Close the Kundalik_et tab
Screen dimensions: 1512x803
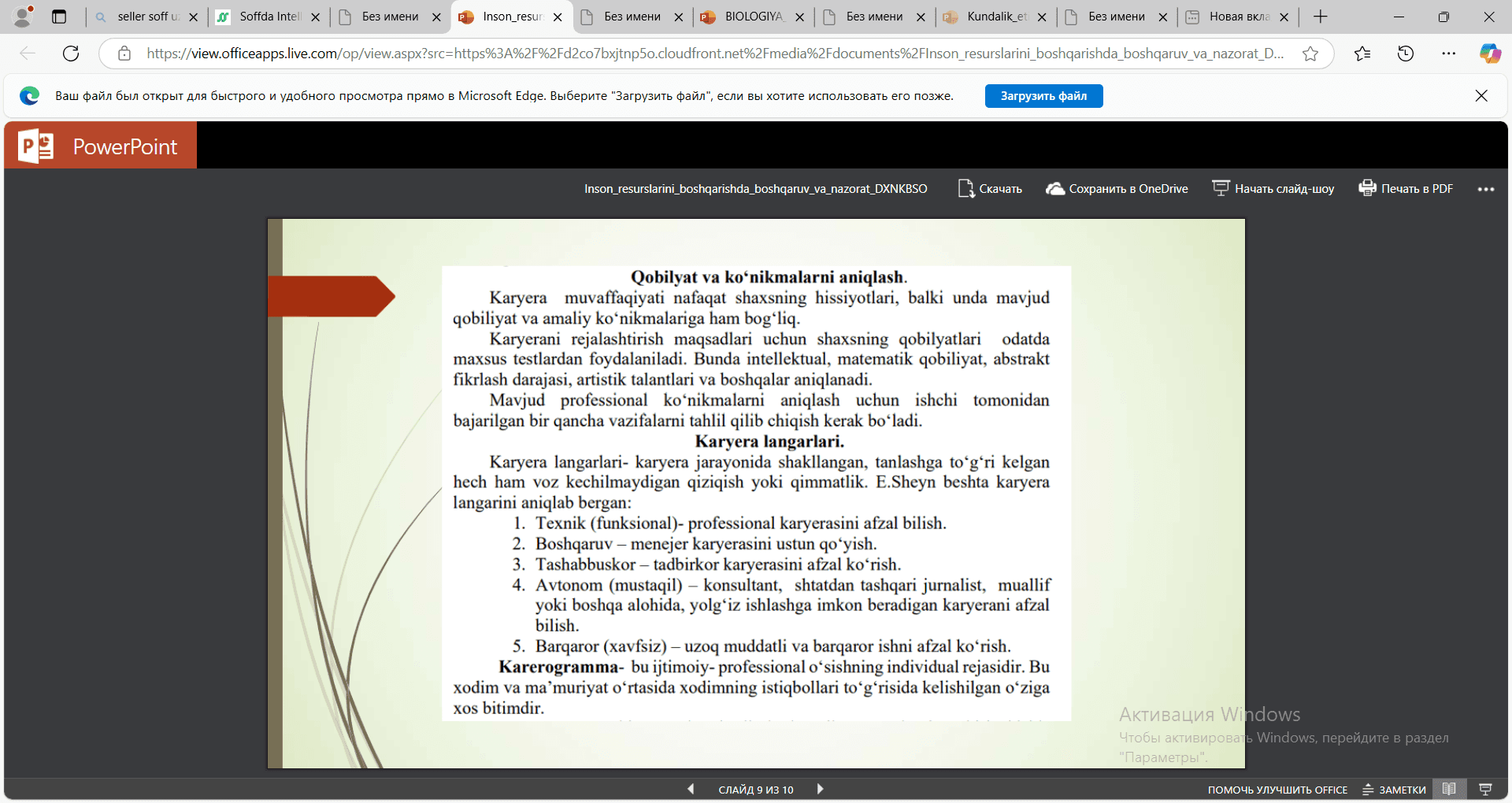point(1042,17)
